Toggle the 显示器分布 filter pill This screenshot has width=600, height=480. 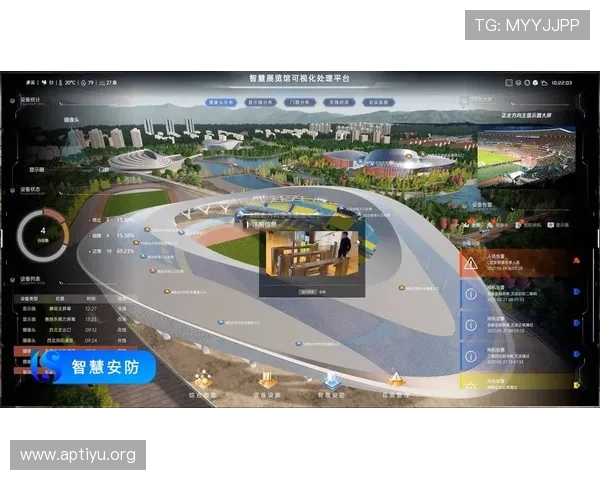(x=260, y=103)
